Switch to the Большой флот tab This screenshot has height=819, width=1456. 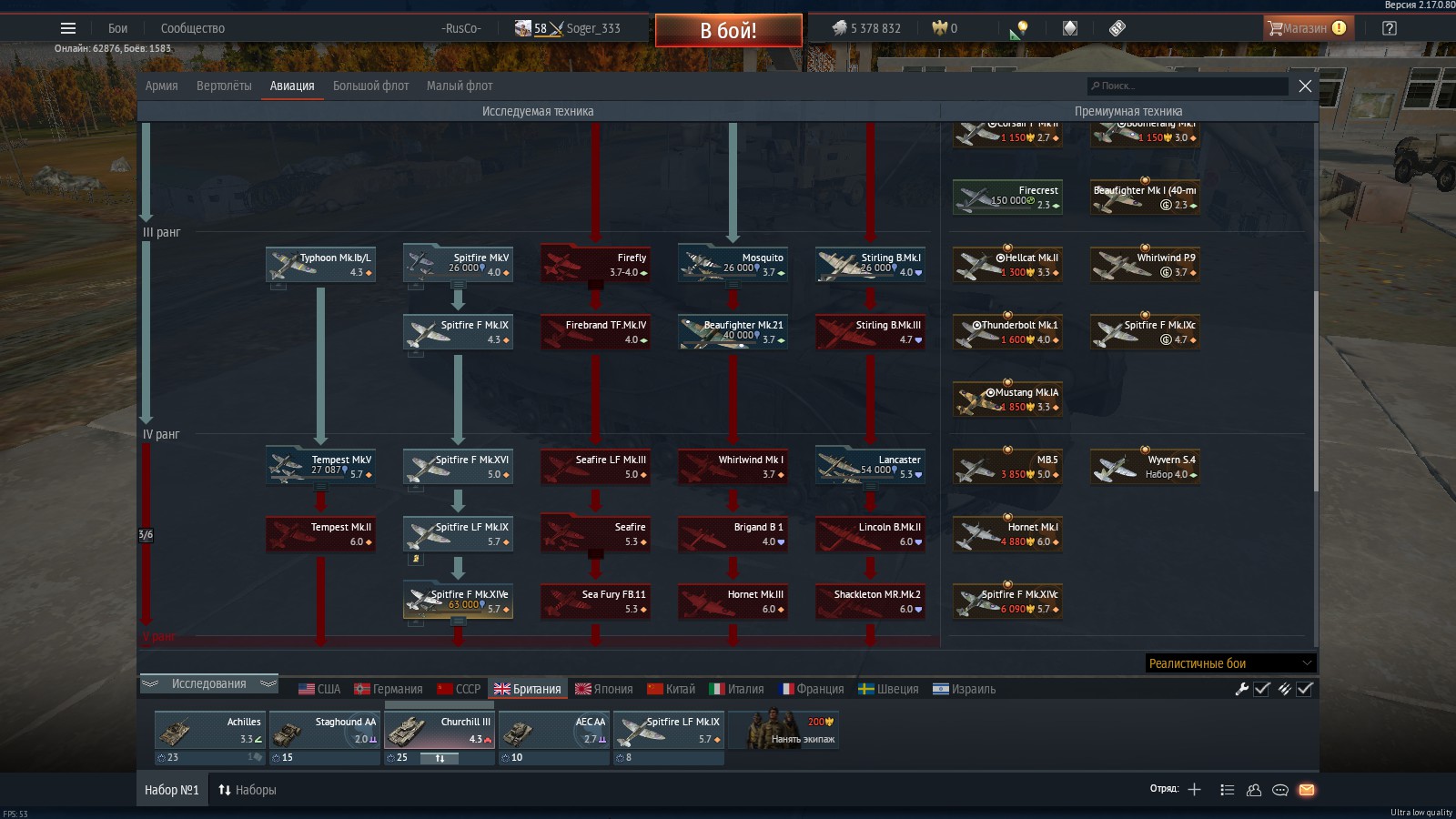click(x=370, y=86)
